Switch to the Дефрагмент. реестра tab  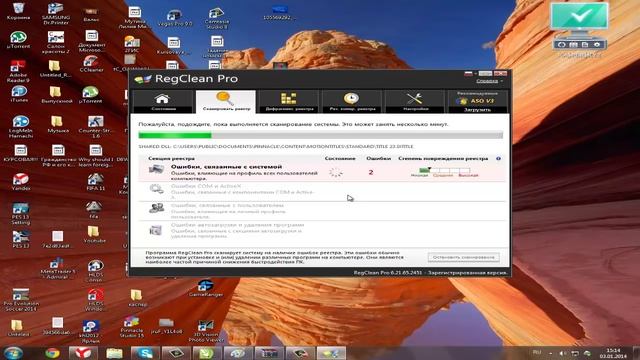click(x=289, y=101)
